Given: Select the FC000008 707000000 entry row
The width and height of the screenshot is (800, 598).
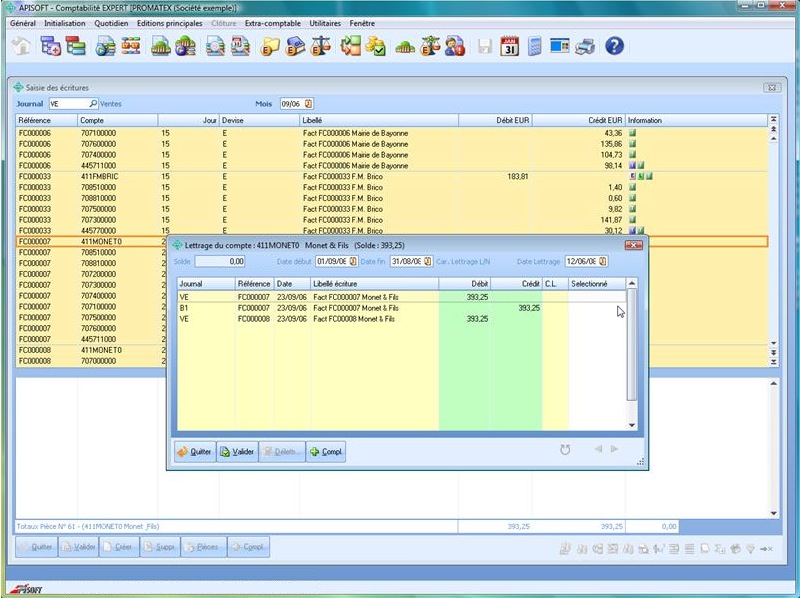Looking at the screenshot, I should click(x=91, y=361).
